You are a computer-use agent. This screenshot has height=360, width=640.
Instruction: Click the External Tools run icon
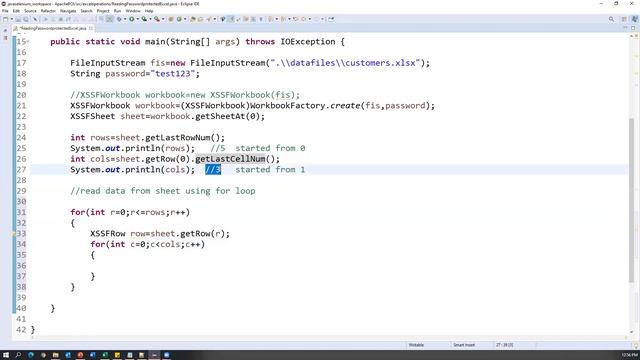point(157,19)
